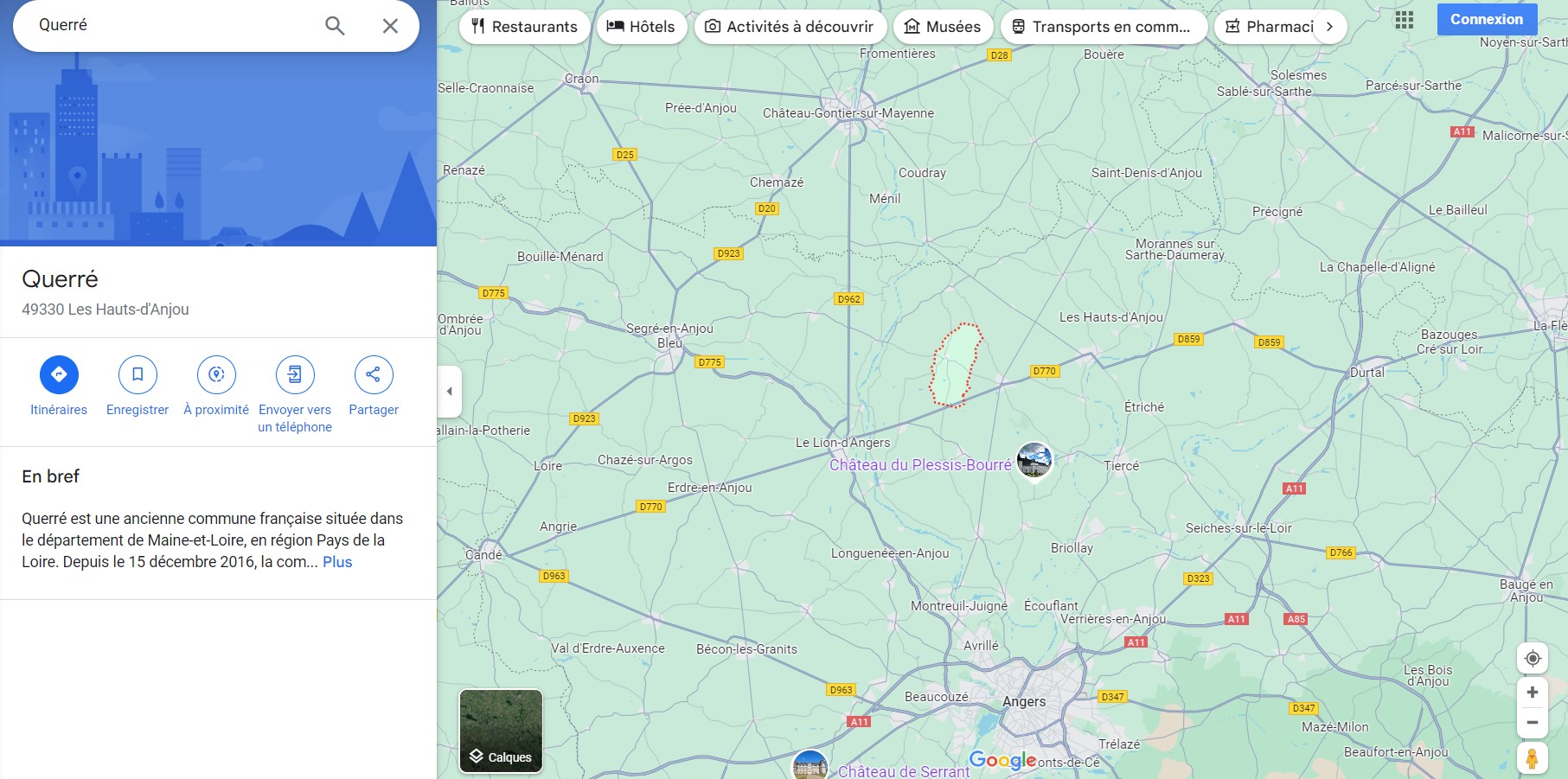Filter map by Restaurants chip
Screen dimensions: 1568x779
tap(524, 27)
